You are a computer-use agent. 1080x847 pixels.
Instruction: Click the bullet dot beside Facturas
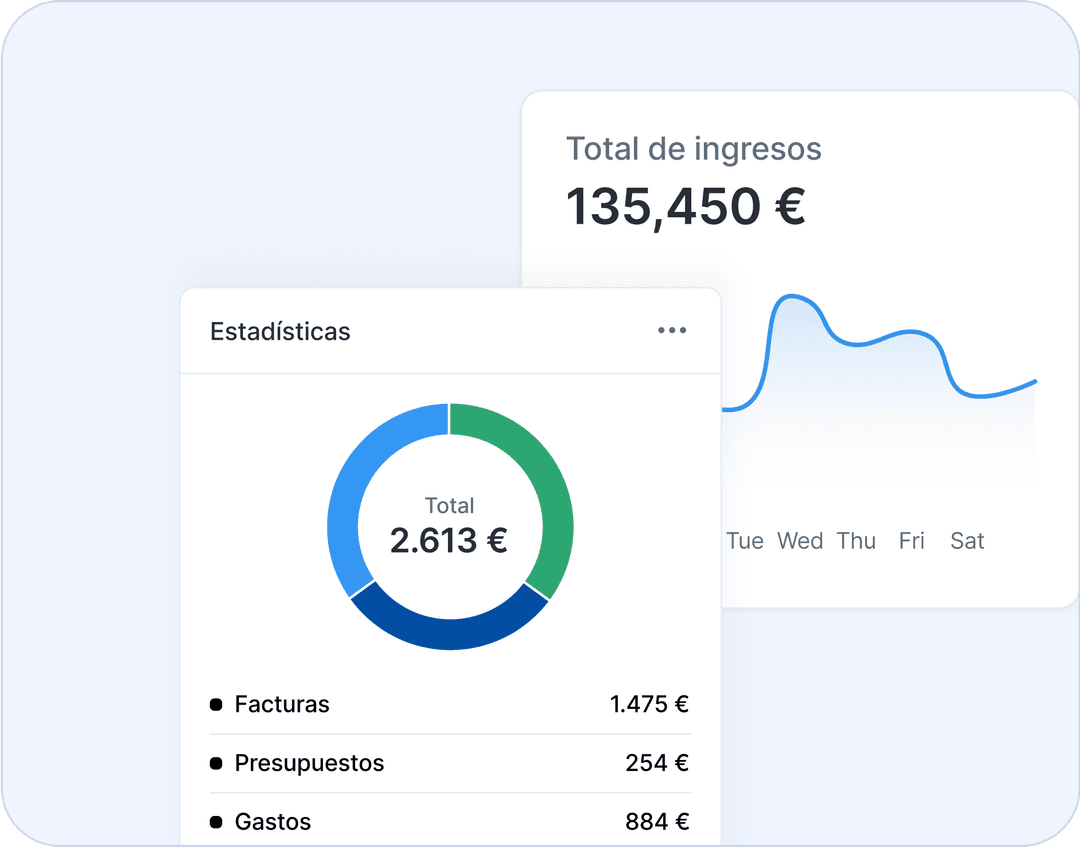click(x=216, y=705)
